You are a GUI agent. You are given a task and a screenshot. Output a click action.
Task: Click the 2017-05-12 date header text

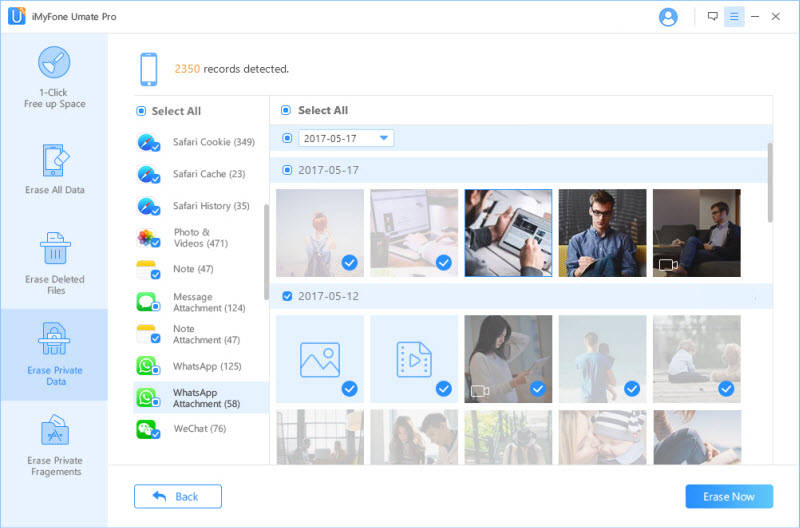[x=329, y=296]
